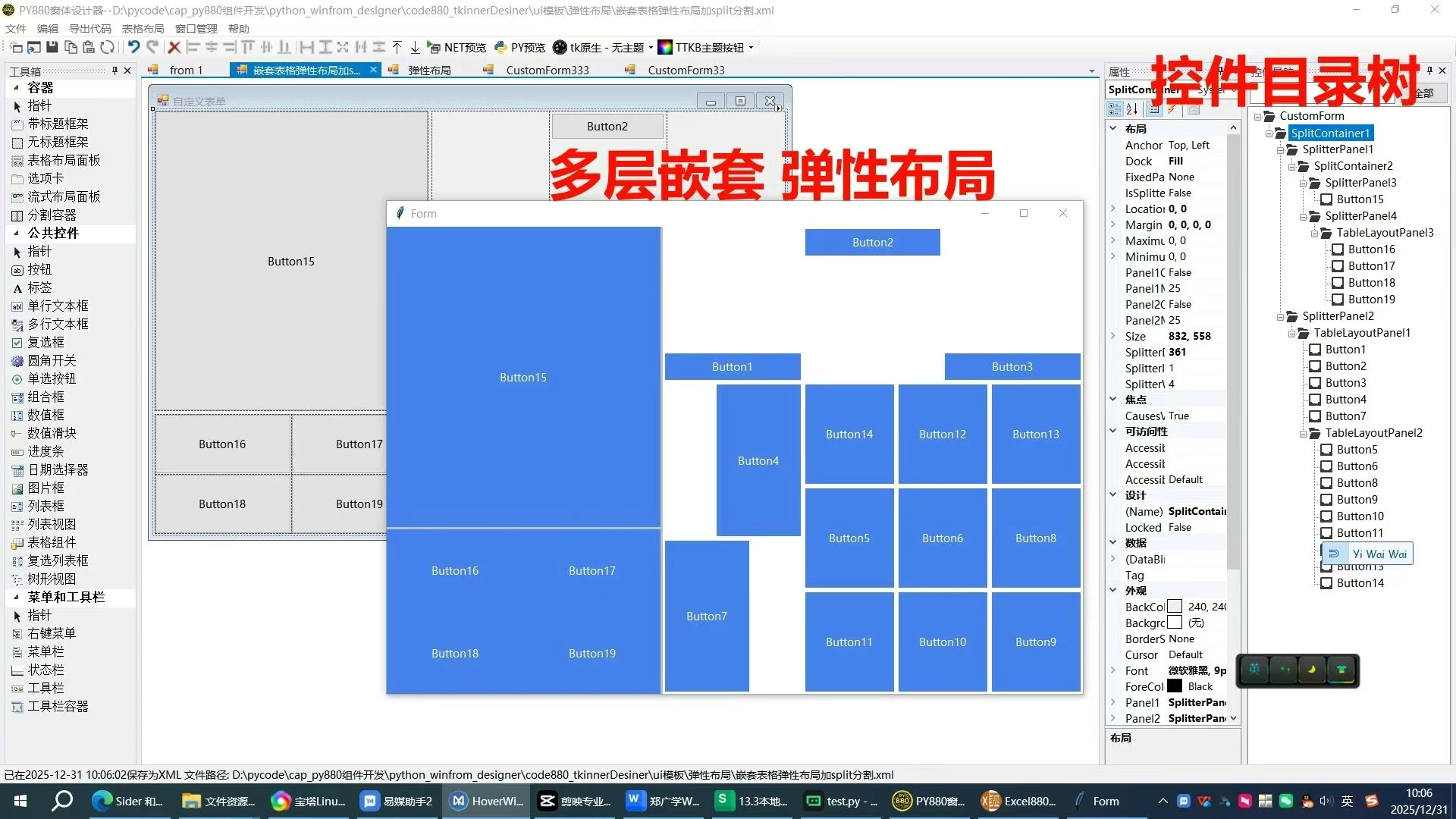Collapse the 布局 section in properties

[x=1113, y=128]
